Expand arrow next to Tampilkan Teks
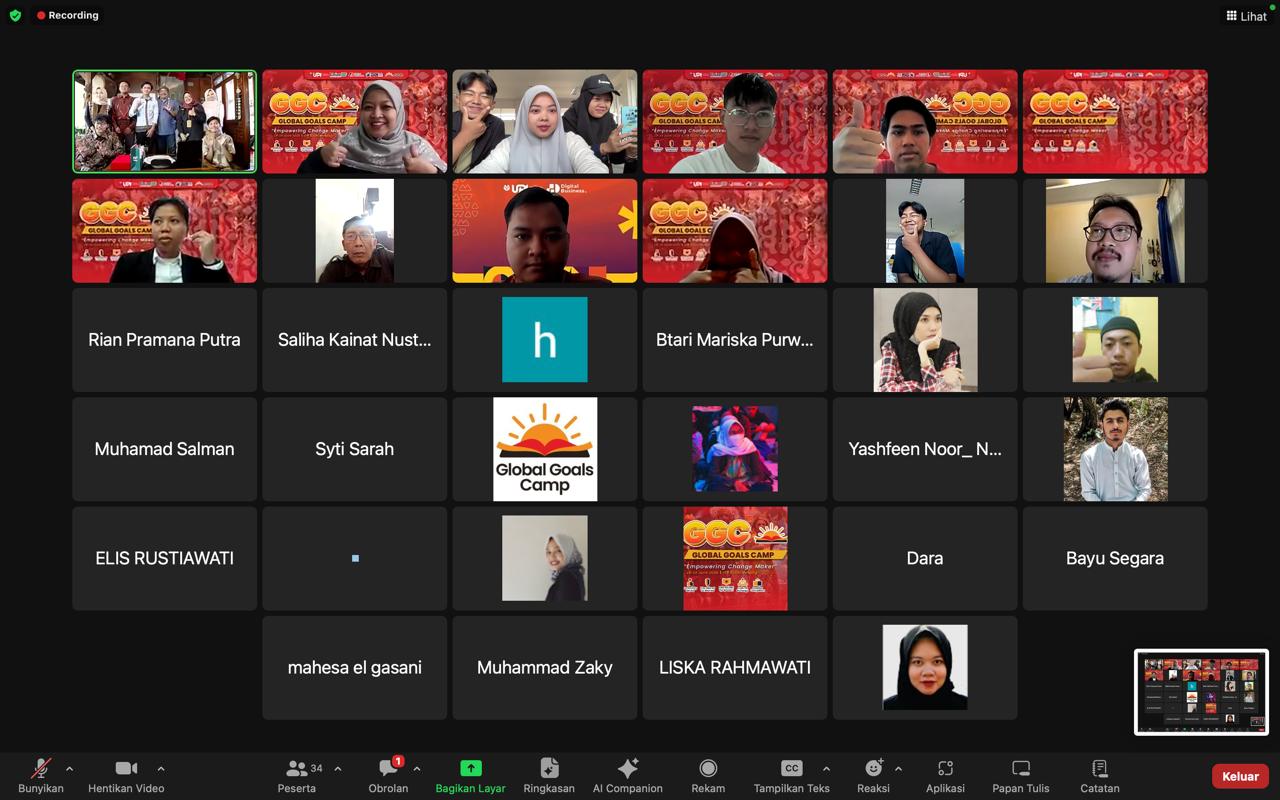Viewport: 1280px width, 800px height. point(826,769)
